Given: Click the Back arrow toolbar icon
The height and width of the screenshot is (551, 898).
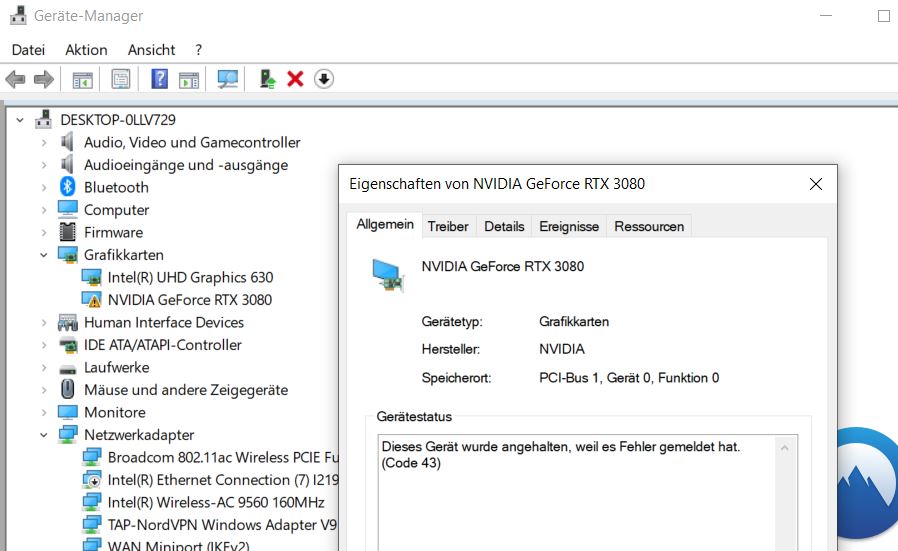Looking at the screenshot, I should (15, 79).
